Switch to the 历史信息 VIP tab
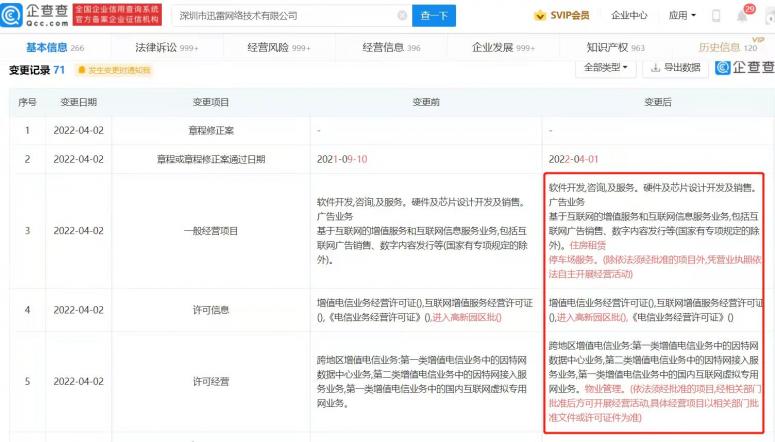The width and height of the screenshot is (775, 442). (x=728, y=47)
